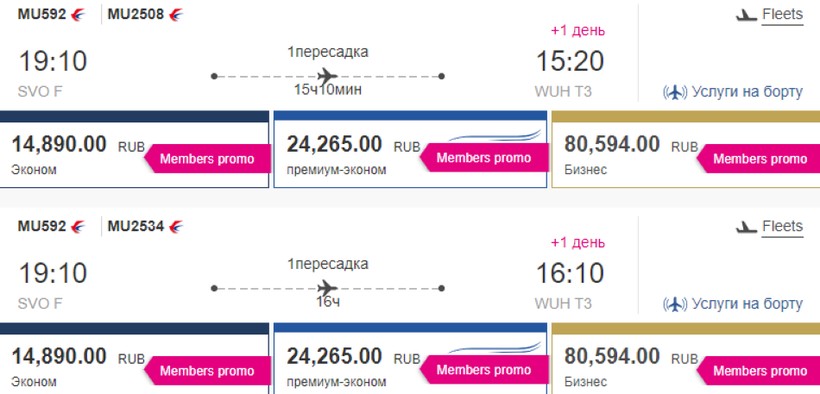Open Fleets link for MU592/MU2534 flight
The image size is (820, 394).
(x=782, y=227)
